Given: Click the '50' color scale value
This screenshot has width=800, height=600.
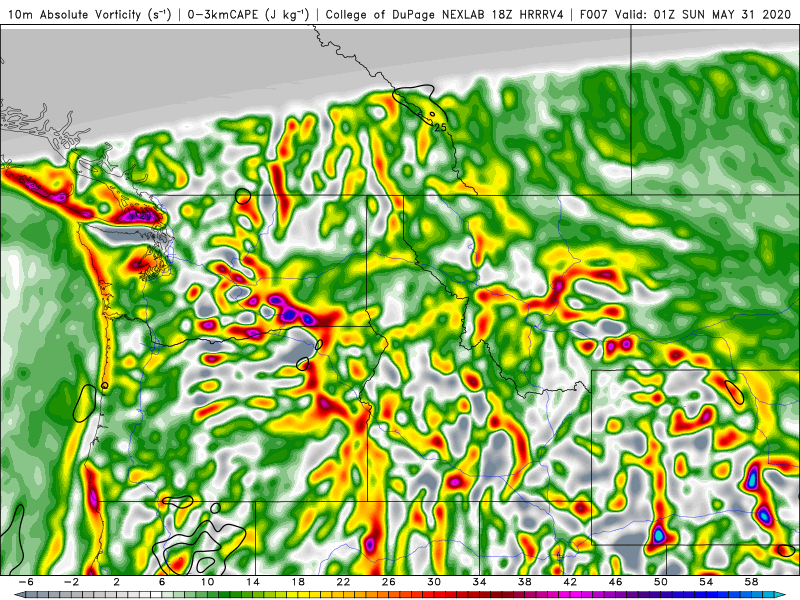Looking at the screenshot, I should pos(661,582).
